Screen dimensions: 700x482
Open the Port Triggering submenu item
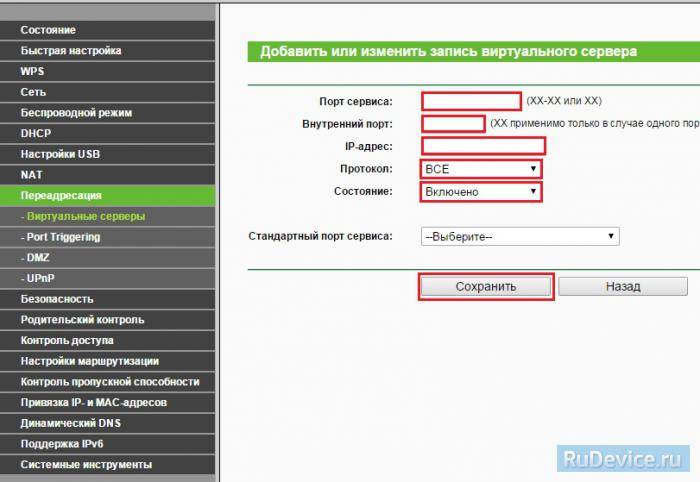point(107,237)
